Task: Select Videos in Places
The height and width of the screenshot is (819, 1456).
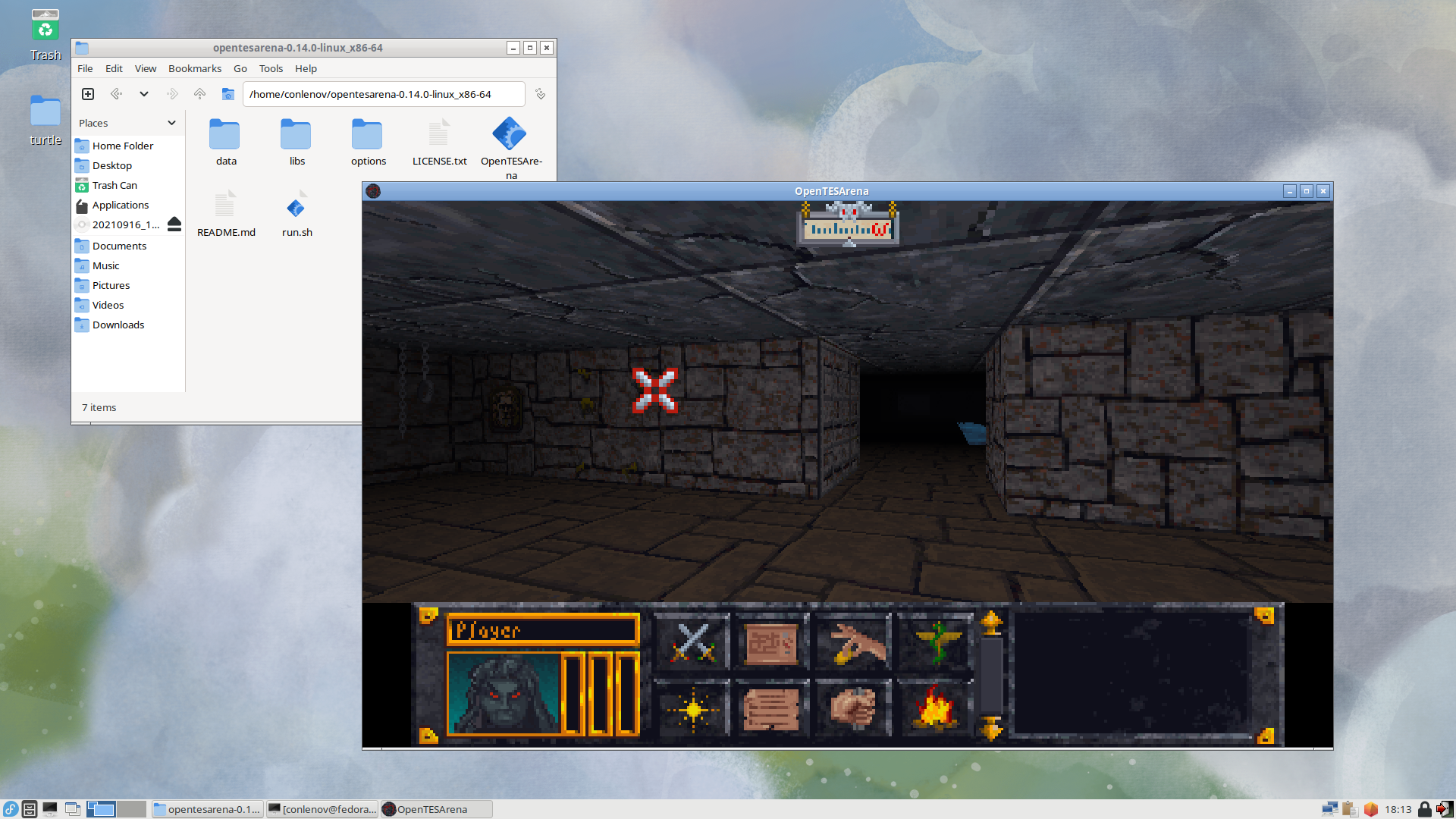Action: click(128, 305)
